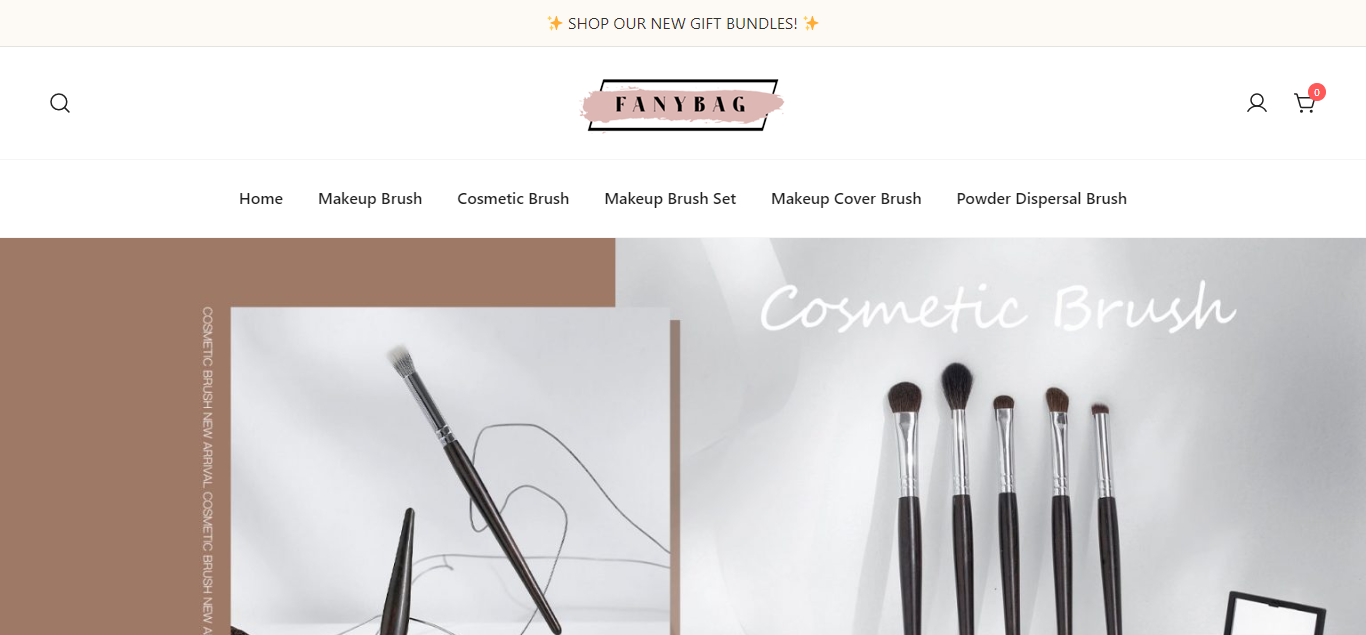Viewport: 1366px width, 635px height.
Task: Go to the Home menu item
Action: click(261, 199)
